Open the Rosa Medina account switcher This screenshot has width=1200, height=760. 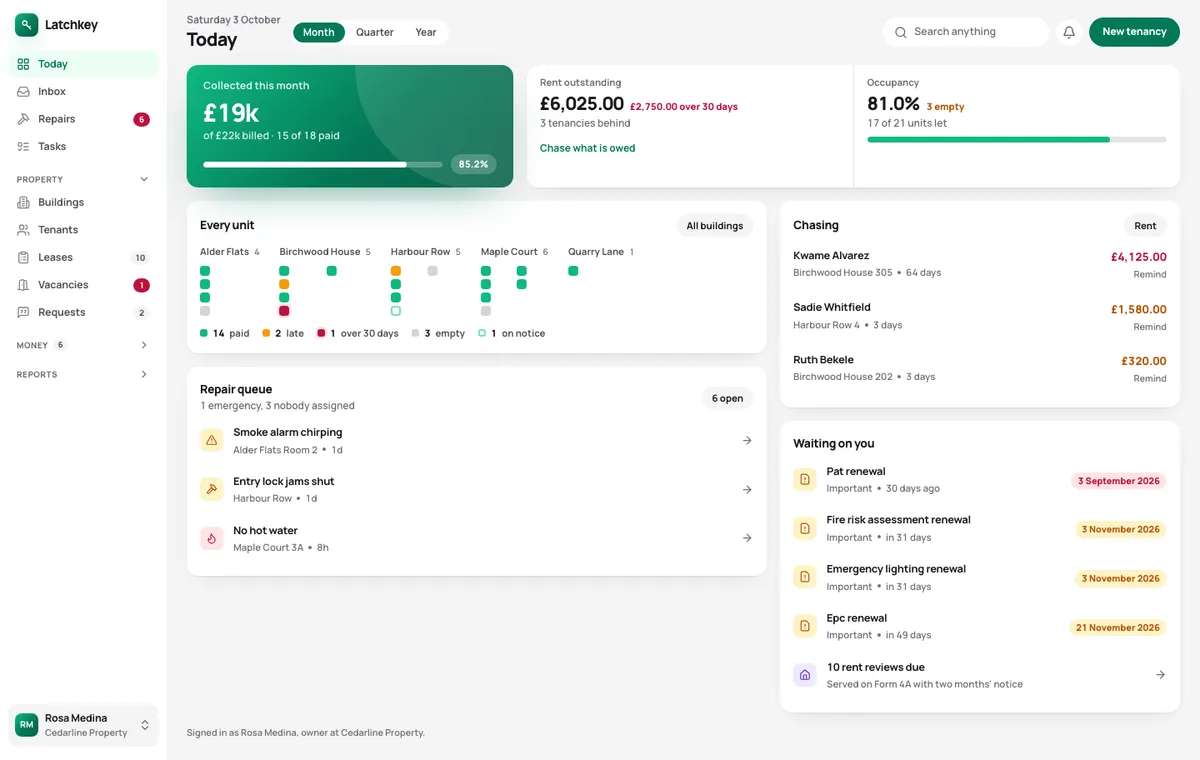point(83,725)
